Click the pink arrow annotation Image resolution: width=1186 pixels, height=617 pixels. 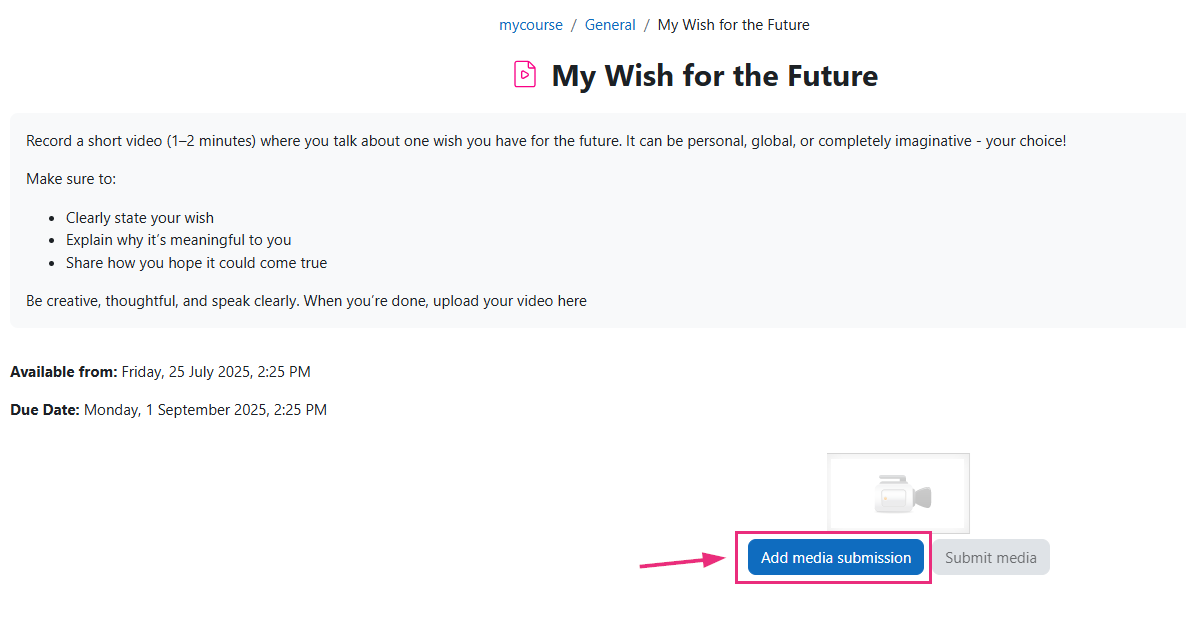tap(684, 562)
